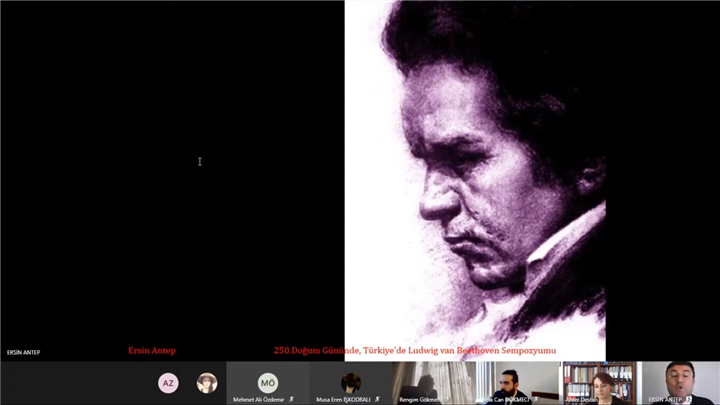Click the 'Mehmet Ali Özdemir' name label
This screenshot has width=720, height=405.
pyautogui.click(x=259, y=399)
